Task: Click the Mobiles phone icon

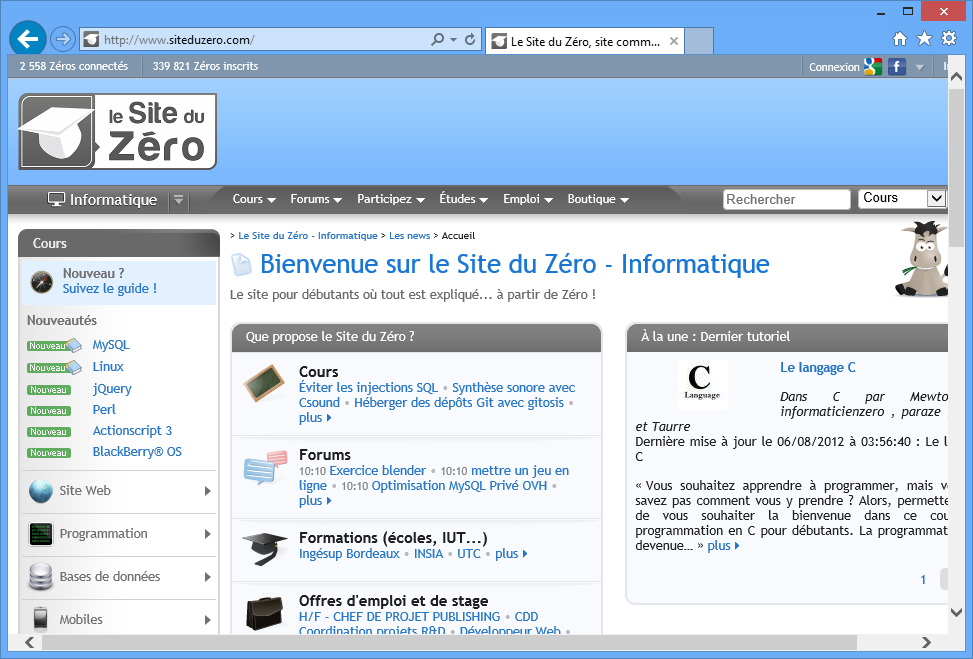Action: [x=40, y=619]
